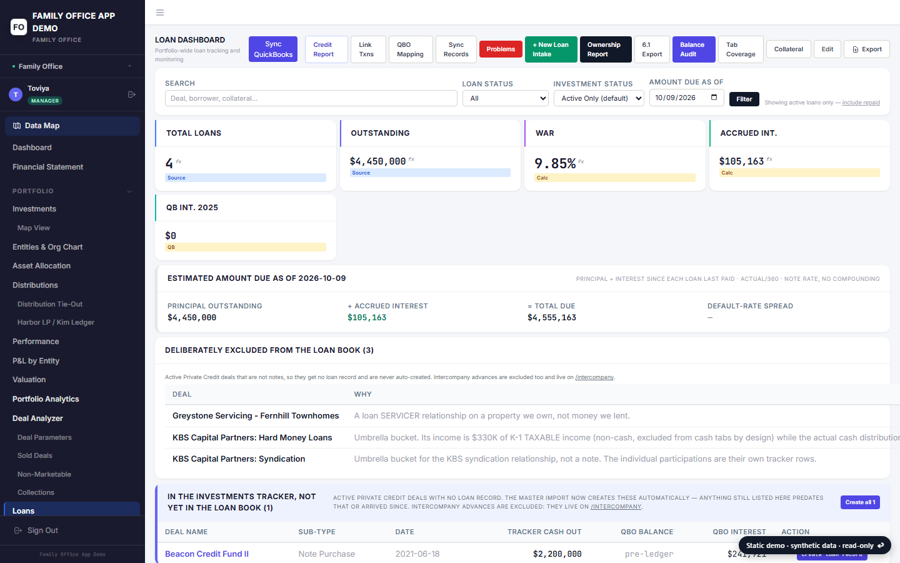Open QBO Mapping
The height and width of the screenshot is (563, 900).
tap(410, 49)
